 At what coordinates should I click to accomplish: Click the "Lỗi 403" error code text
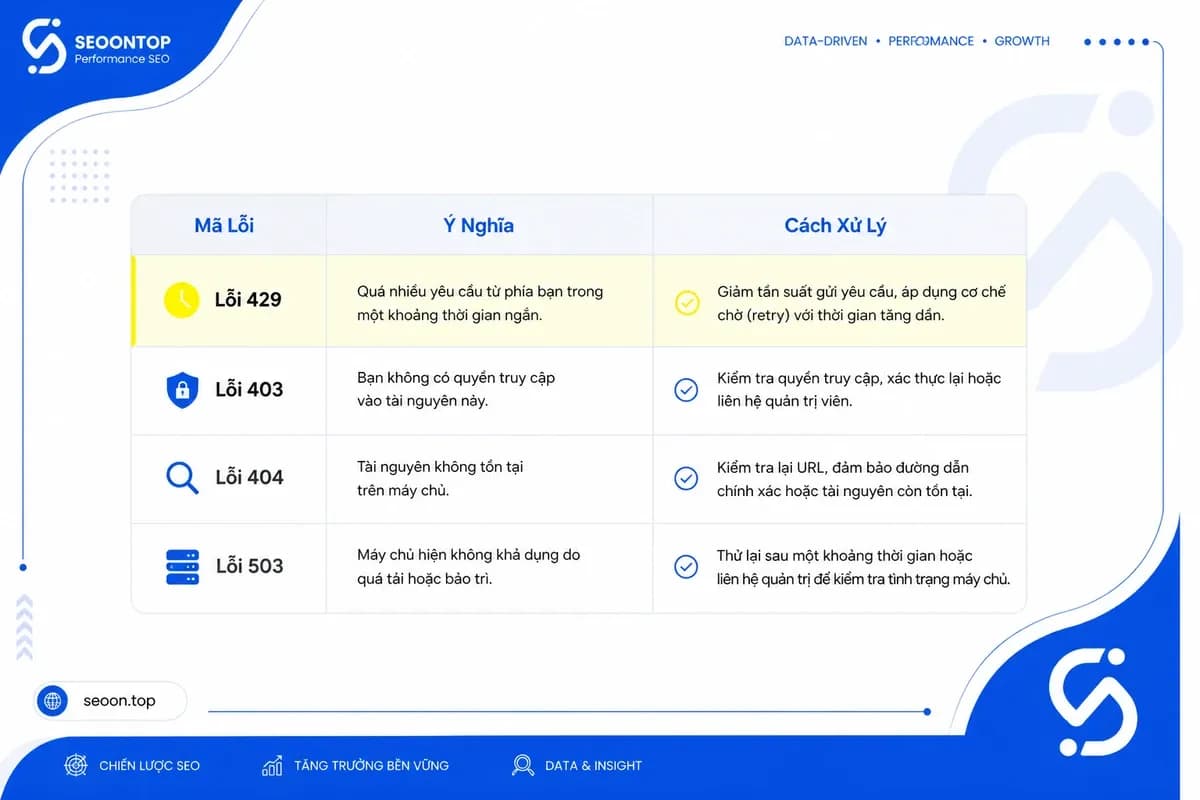[x=249, y=390]
